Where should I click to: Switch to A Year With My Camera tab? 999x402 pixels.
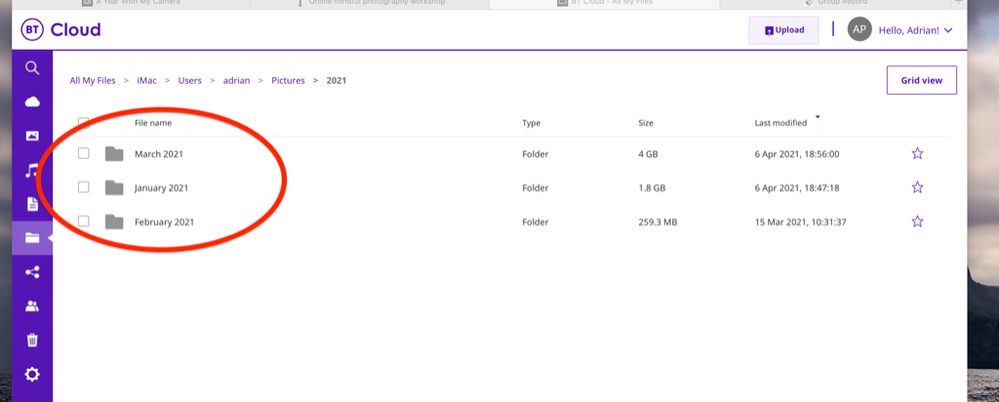(x=131, y=3)
